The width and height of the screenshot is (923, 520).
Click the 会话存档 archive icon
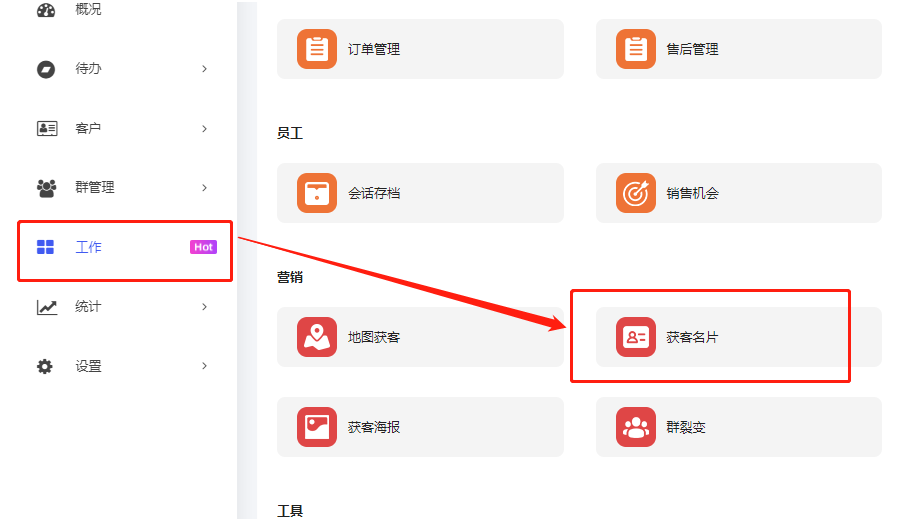(x=317, y=193)
